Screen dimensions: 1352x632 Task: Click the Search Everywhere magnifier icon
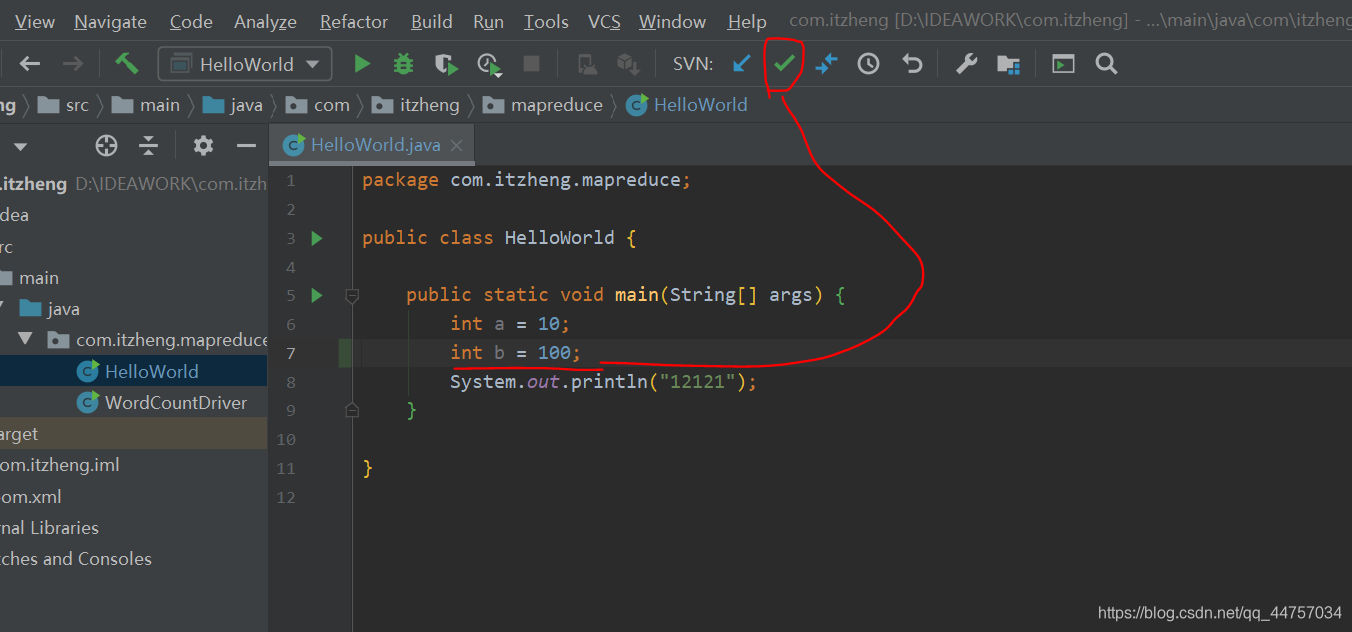[x=1105, y=64]
